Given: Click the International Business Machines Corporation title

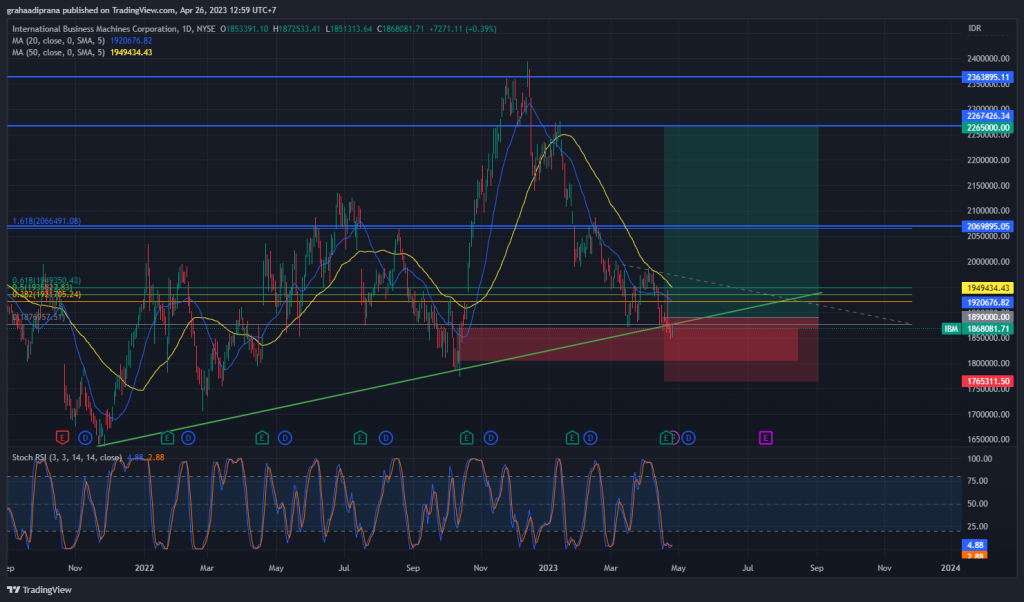Looking at the screenshot, I should pos(95,29).
